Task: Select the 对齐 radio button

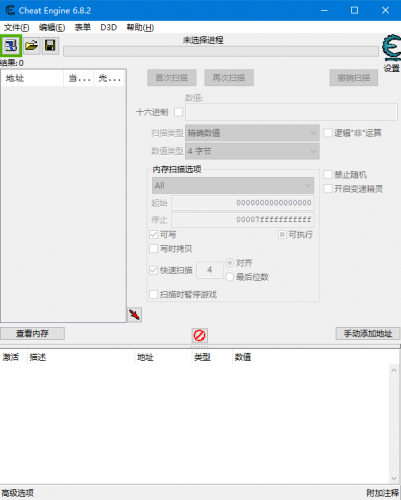Action: point(229,263)
